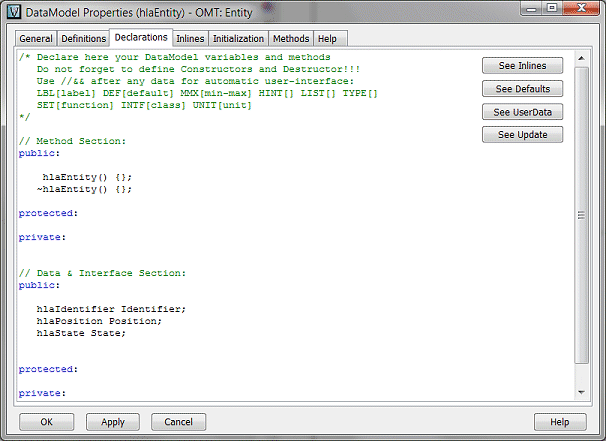Click the code editor scrollbar up arrow
The width and height of the screenshot is (606, 441).
(582, 57)
